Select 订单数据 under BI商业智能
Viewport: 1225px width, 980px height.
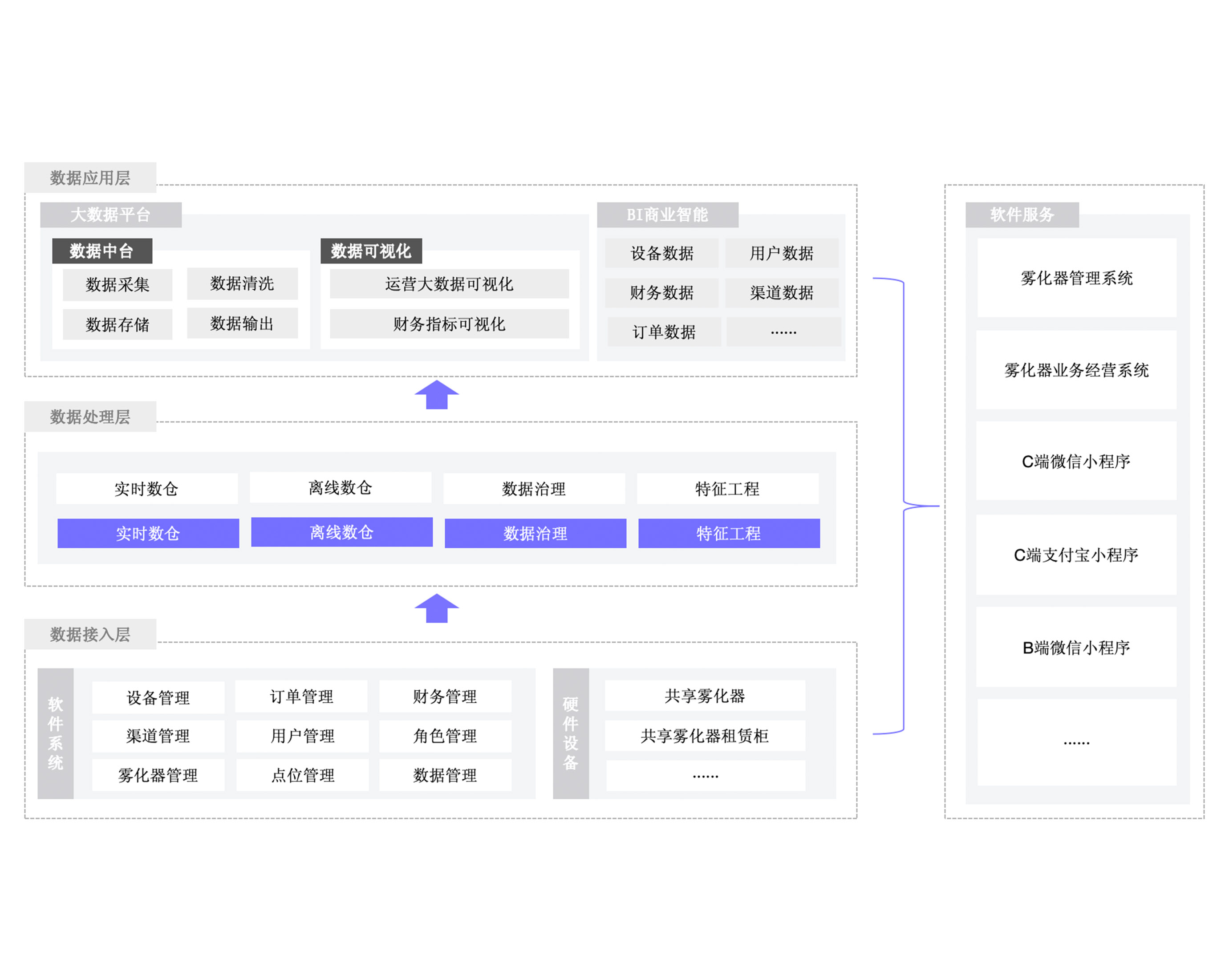[664, 332]
